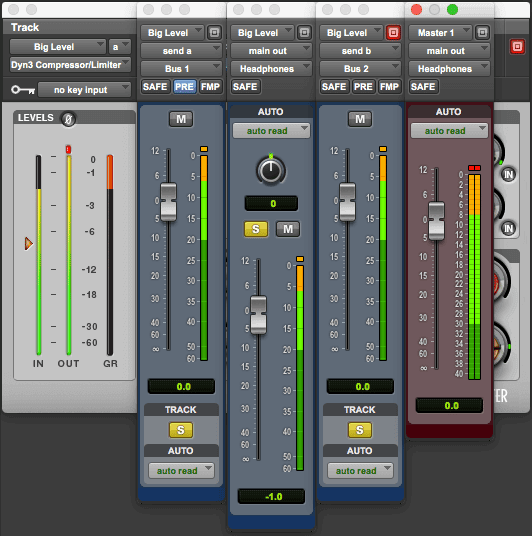
Task: Open main out selector in Master 1 window
Action: [x=449, y=51]
